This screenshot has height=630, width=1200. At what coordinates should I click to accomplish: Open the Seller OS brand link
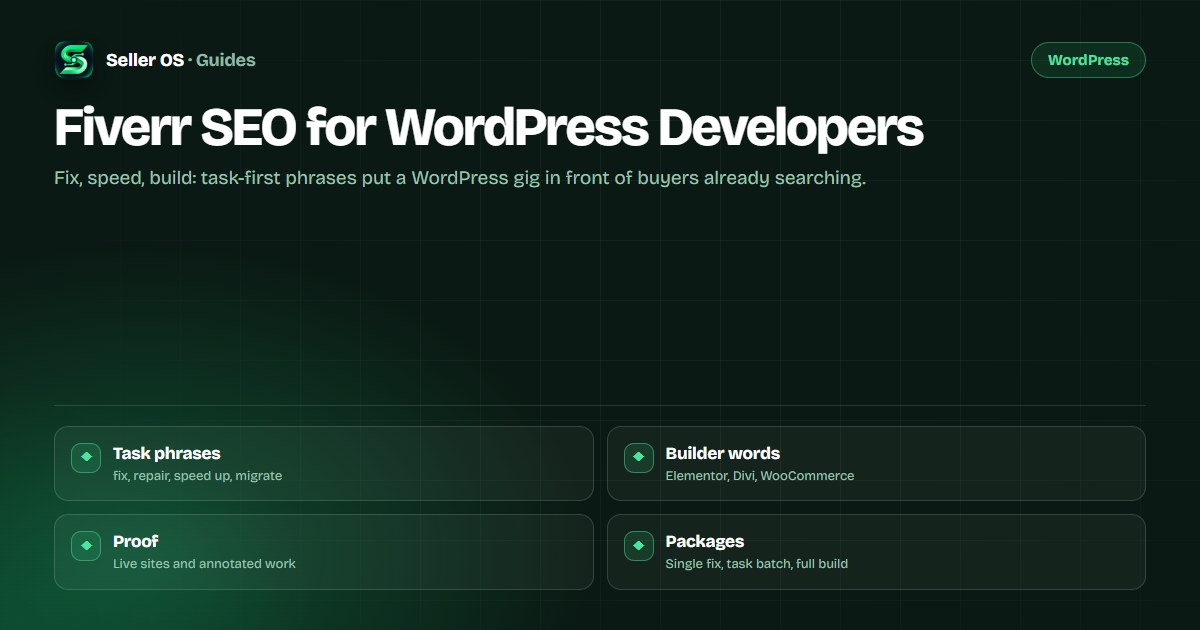(145, 60)
